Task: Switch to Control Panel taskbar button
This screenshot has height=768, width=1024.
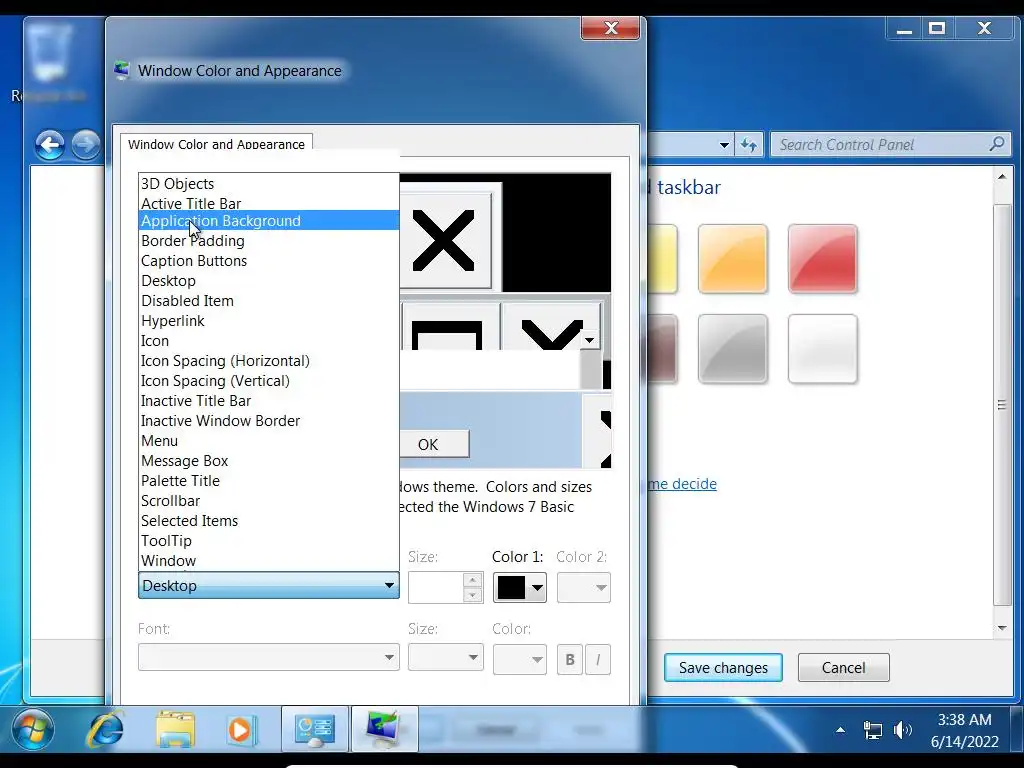Action: [315, 729]
